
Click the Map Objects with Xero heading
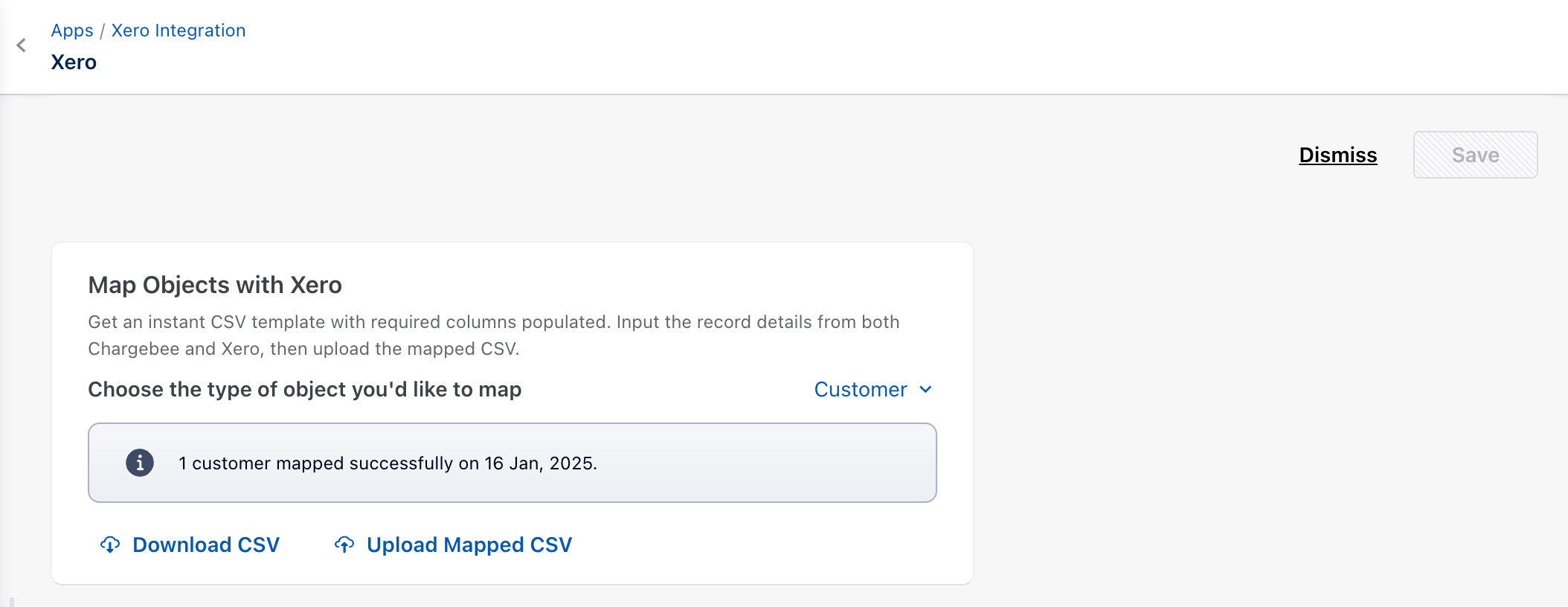(x=215, y=285)
